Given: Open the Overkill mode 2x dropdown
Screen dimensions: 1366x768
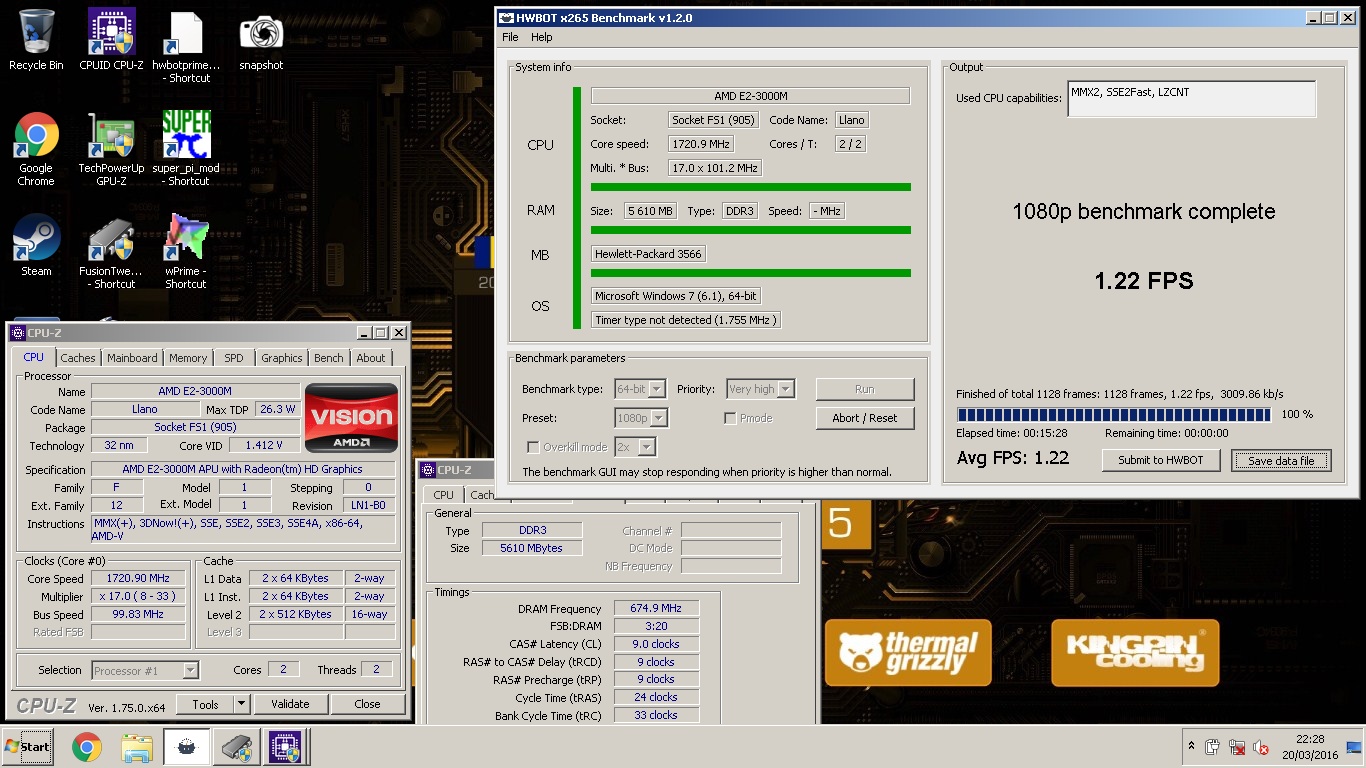Looking at the screenshot, I should pyautogui.click(x=635, y=447).
